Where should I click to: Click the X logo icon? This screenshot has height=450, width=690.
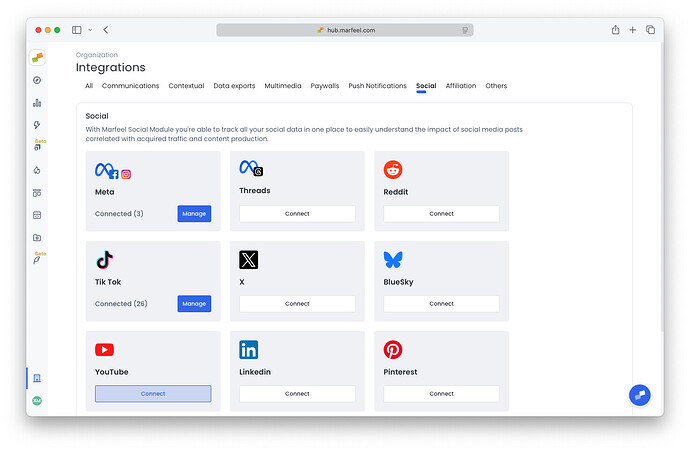tap(249, 260)
